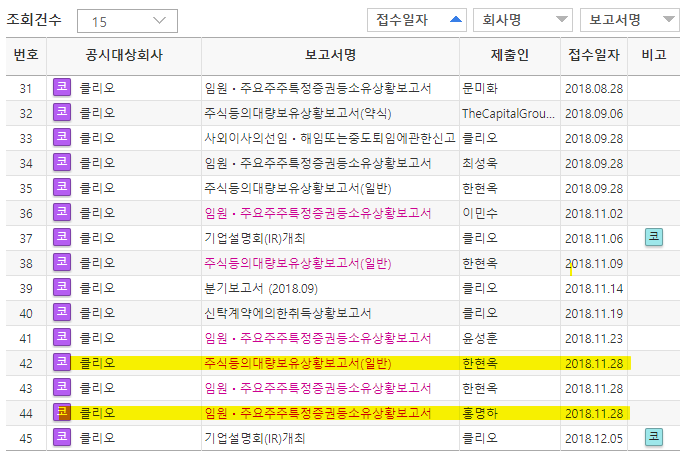The image size is (680, 459).
Task: Click the 공시대상회사 column header
Action: (x=124, y=55)
